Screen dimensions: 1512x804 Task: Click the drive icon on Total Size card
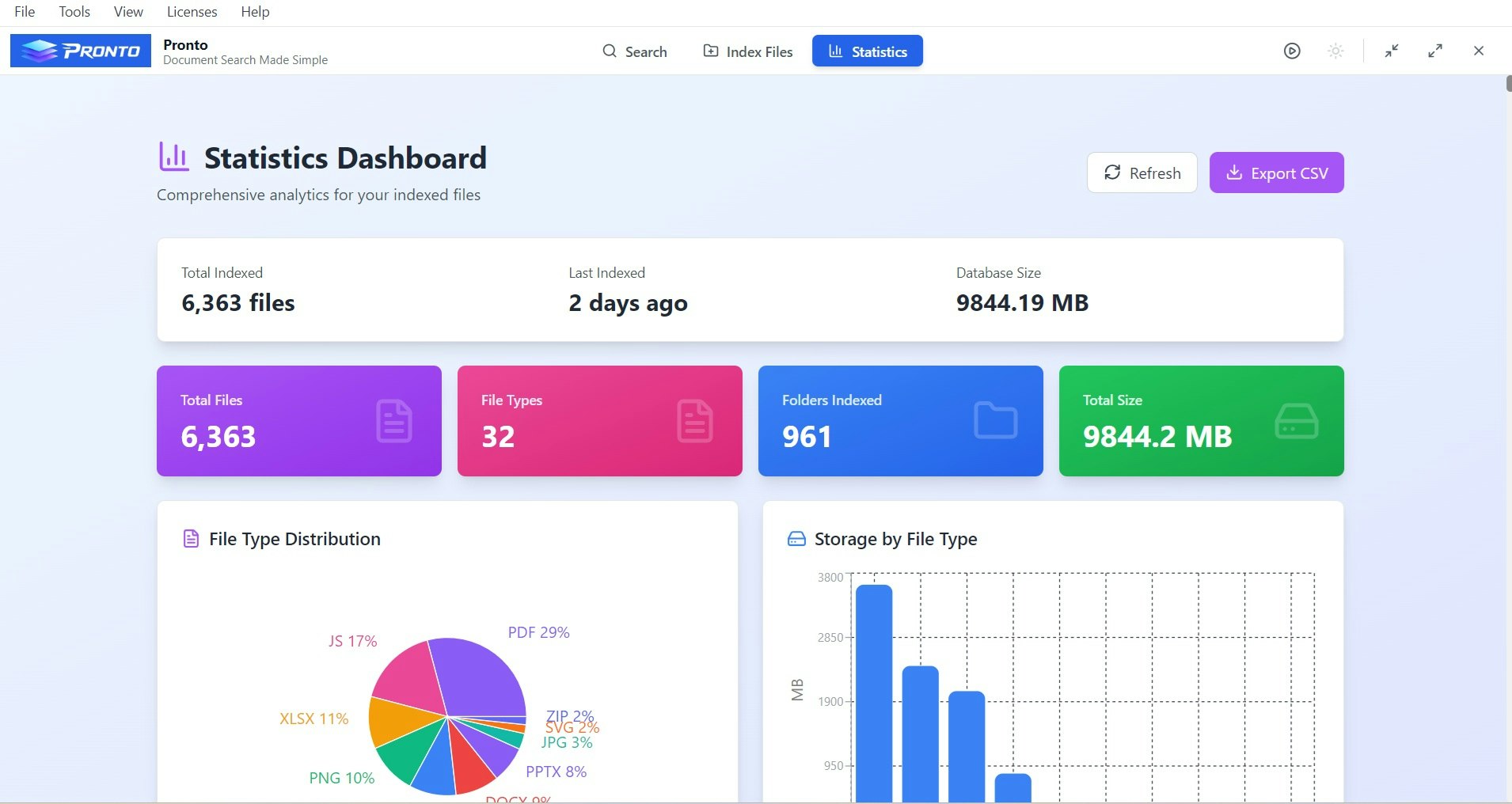tap(1295, 420)
